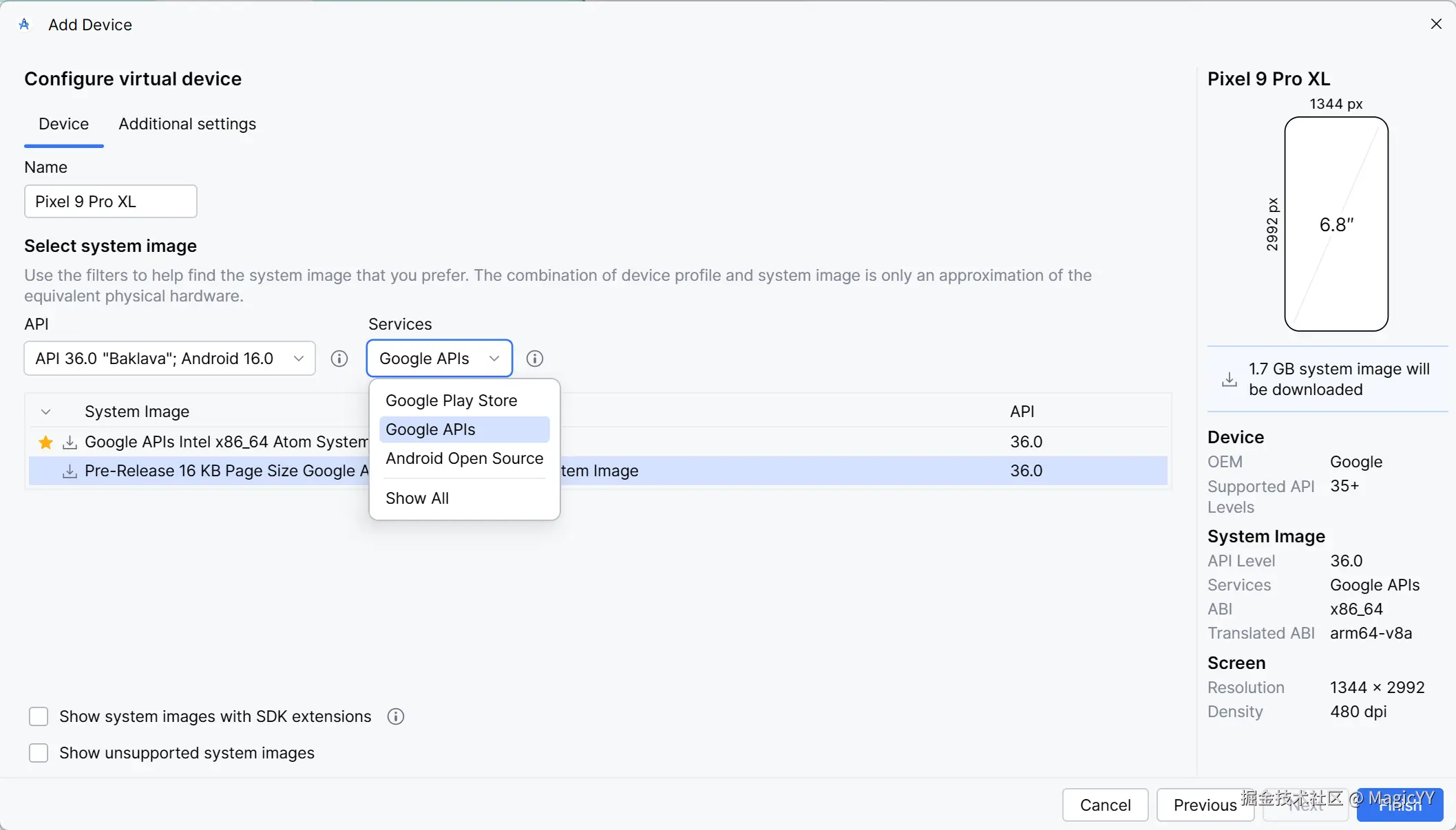The image size is (1456, 830).
Task: Click the recommended star icon on Atom image
Action: pyautogui.click(x=45, y=442)
